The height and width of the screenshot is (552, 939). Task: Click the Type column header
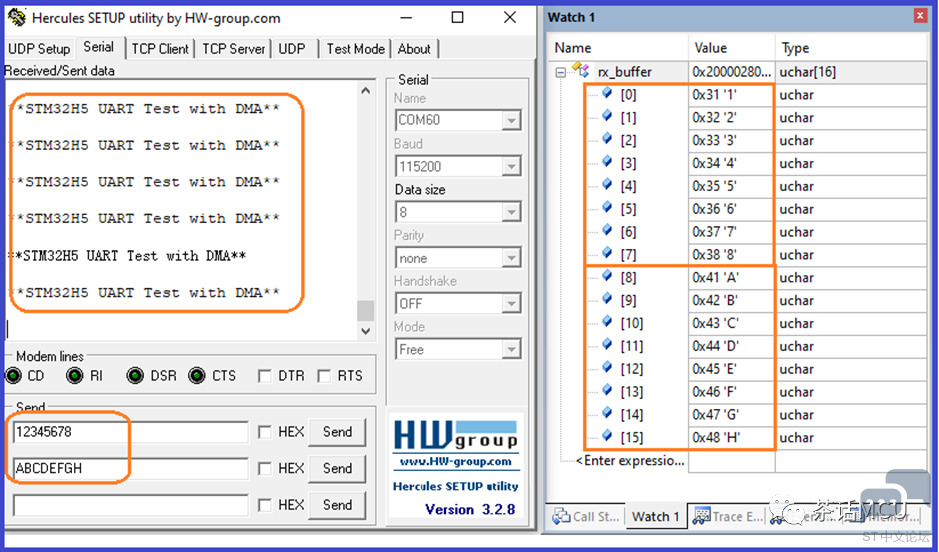[852, 48]
